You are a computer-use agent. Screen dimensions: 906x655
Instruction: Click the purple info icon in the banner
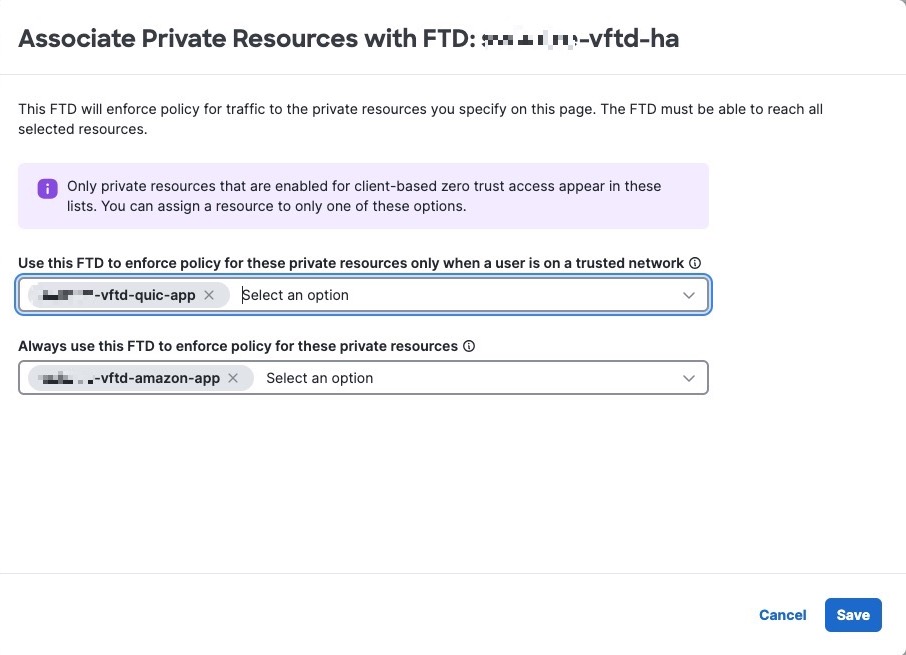(47, 188)
